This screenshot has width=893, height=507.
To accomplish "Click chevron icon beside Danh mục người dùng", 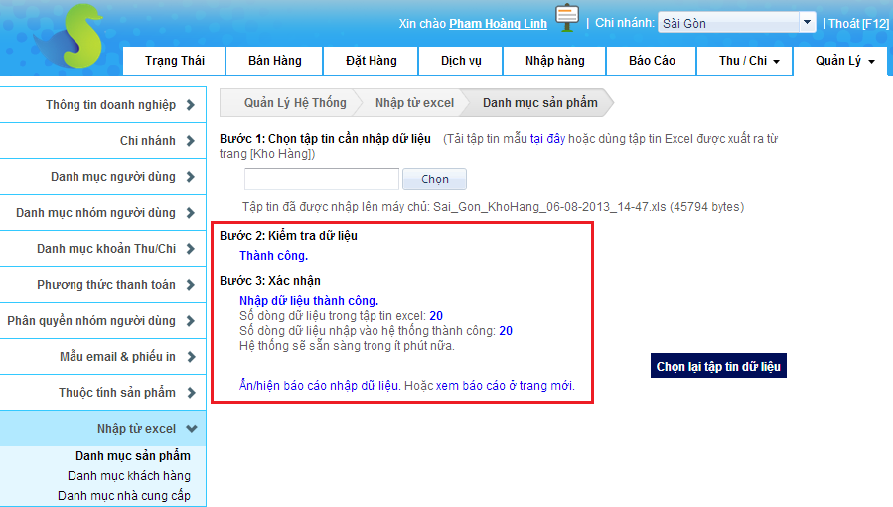I will point(191,177).
